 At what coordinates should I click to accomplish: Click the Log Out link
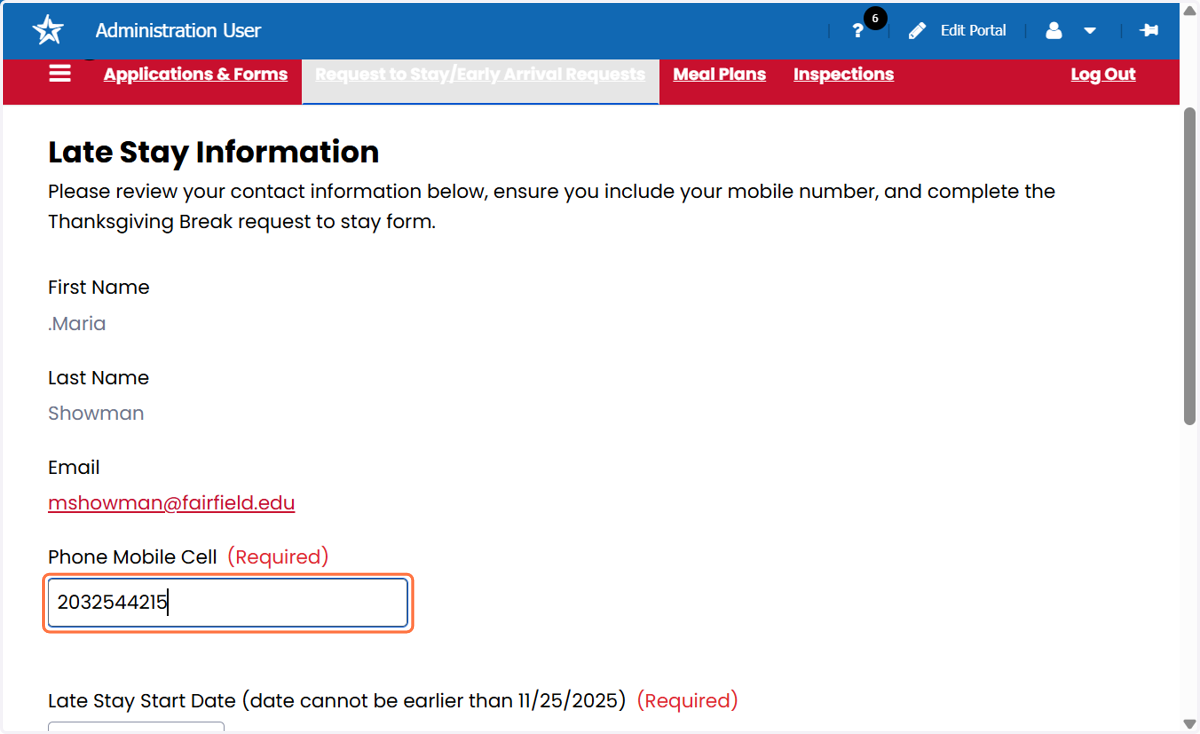(x=1103, y=74)
